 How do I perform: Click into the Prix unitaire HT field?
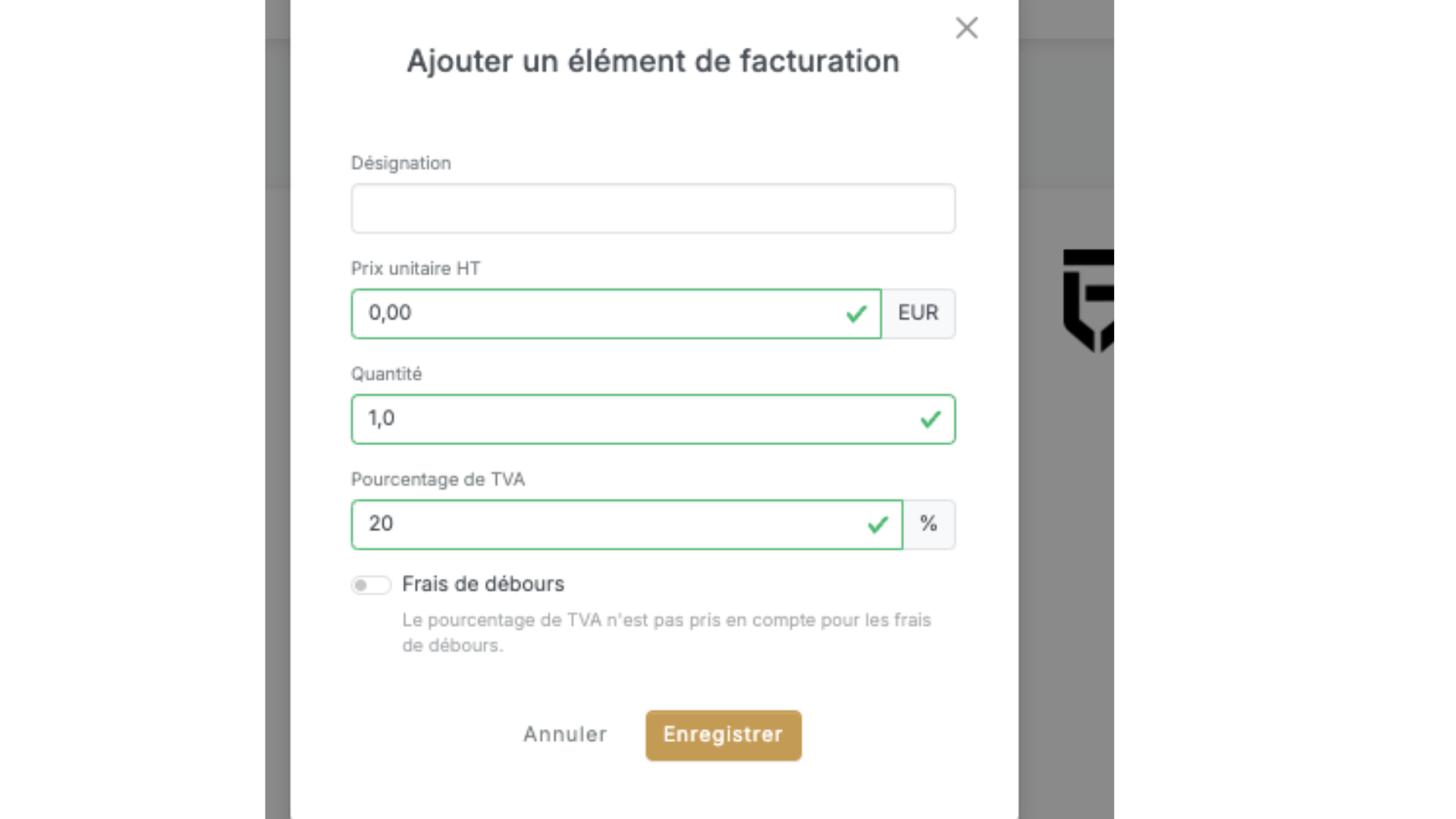point(599,313)
